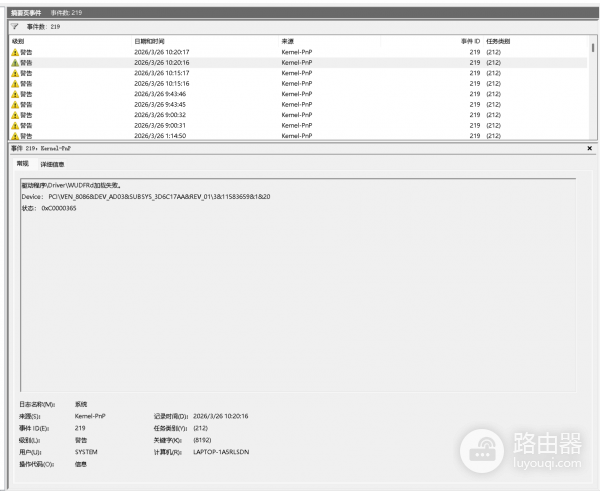Click warning icon of the 10:15:17 event

tap(15, 73)
